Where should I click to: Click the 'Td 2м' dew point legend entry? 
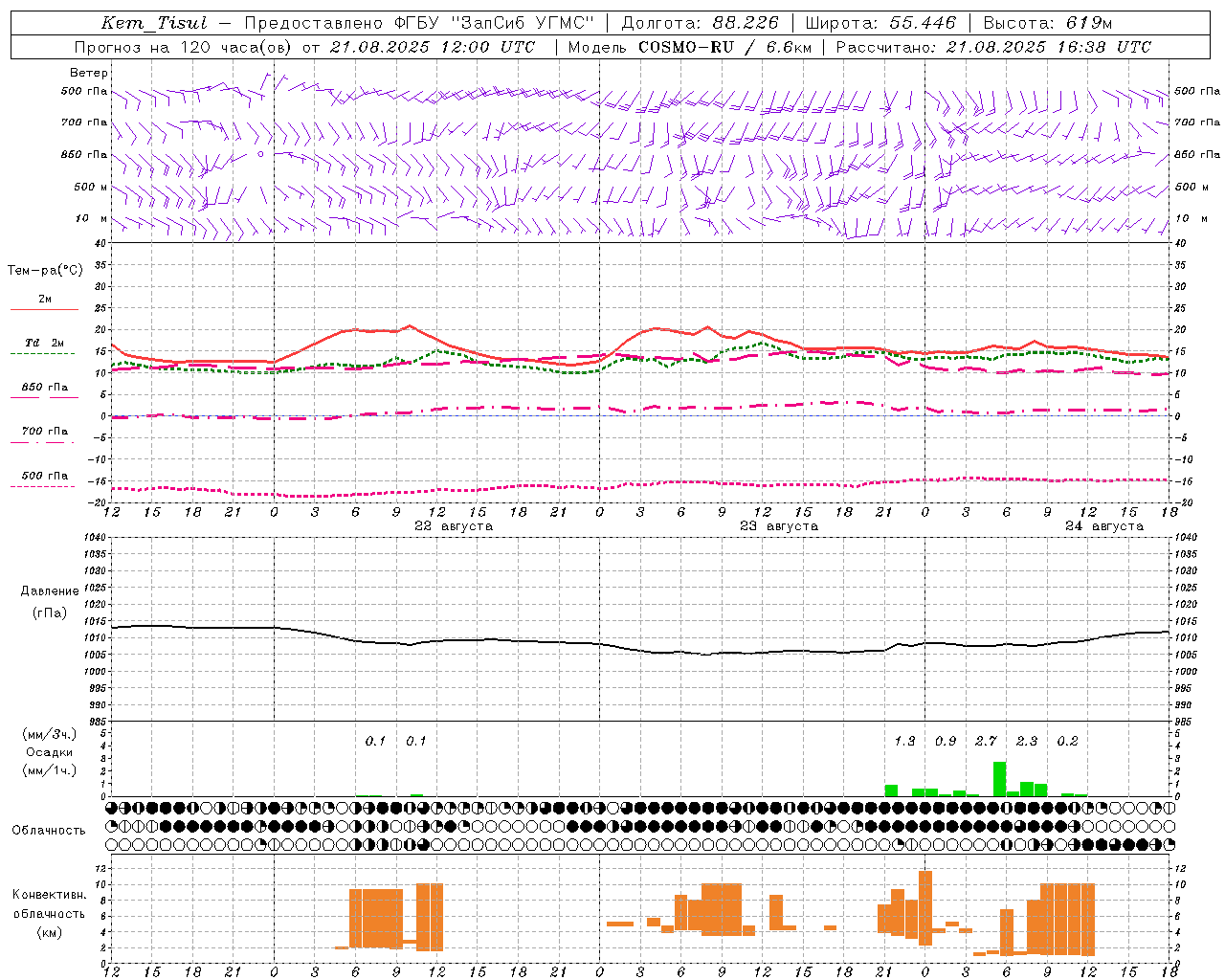click(45, 343)
